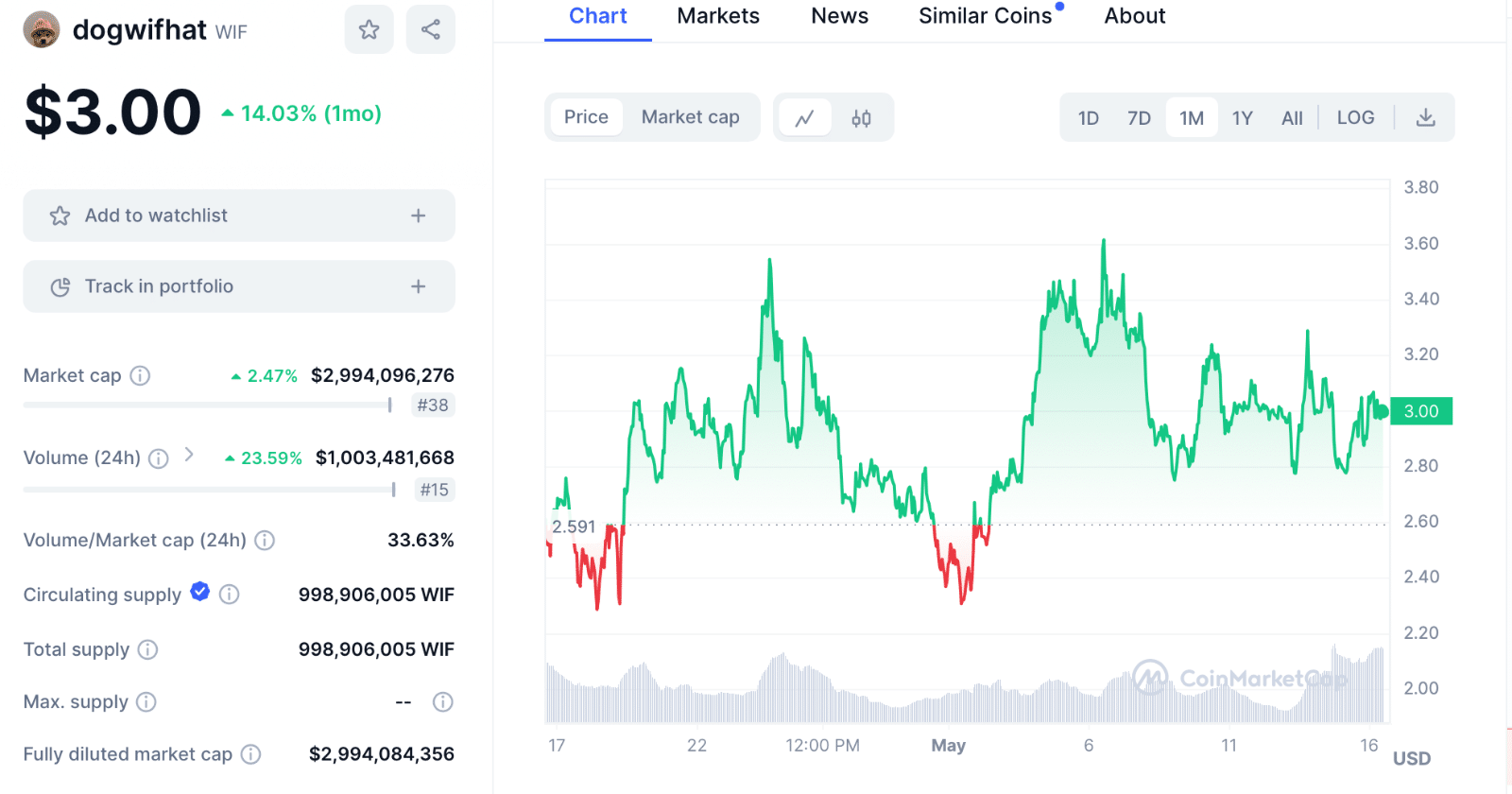
Task: Click the plus icon on Track in portfolio
Action: click(x=419, y=286)
